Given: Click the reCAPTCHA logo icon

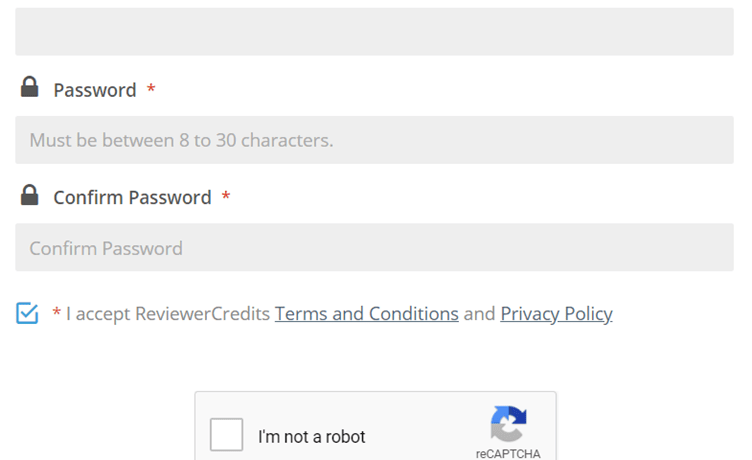Looking at the screenshot, I should (508, 424).
